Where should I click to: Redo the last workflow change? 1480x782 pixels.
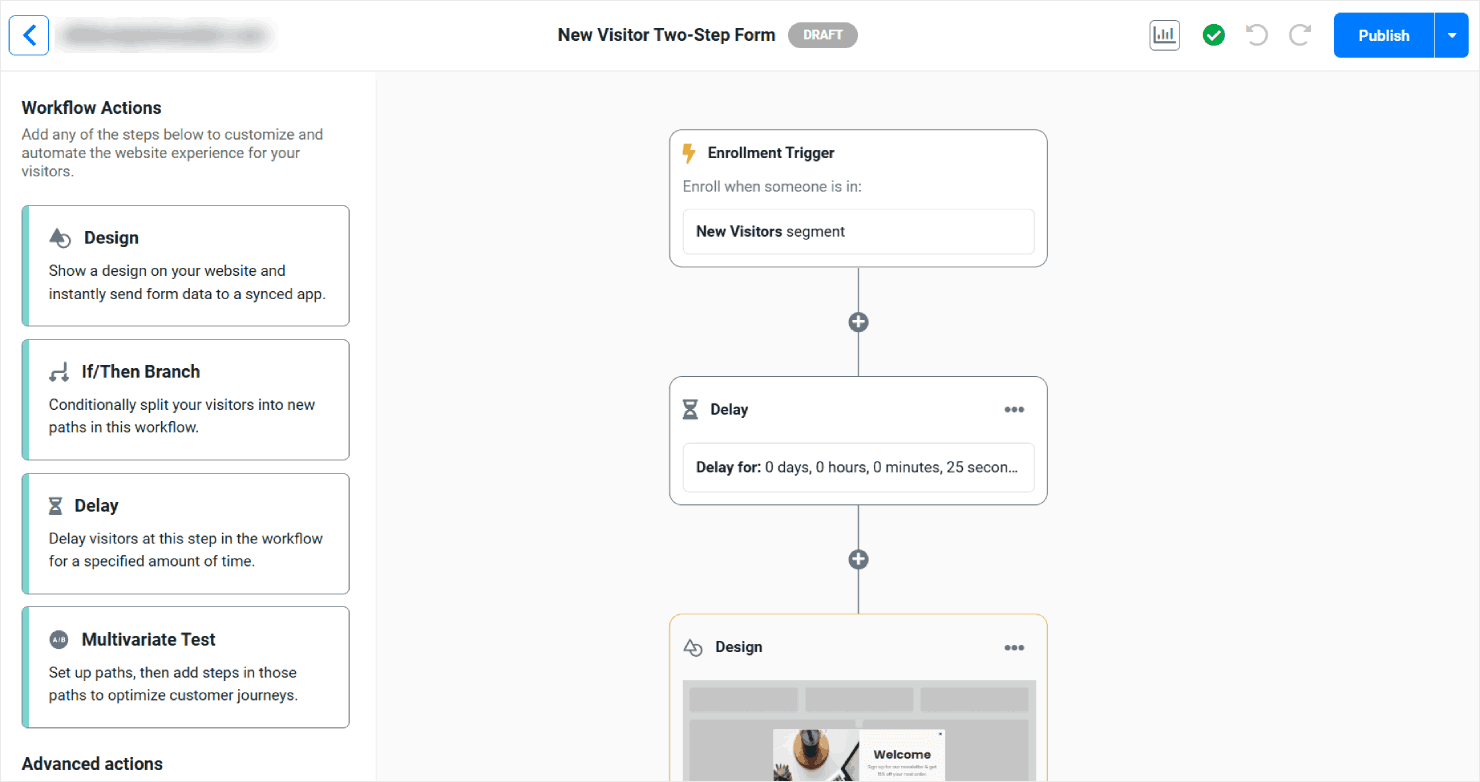[1299, 35]
